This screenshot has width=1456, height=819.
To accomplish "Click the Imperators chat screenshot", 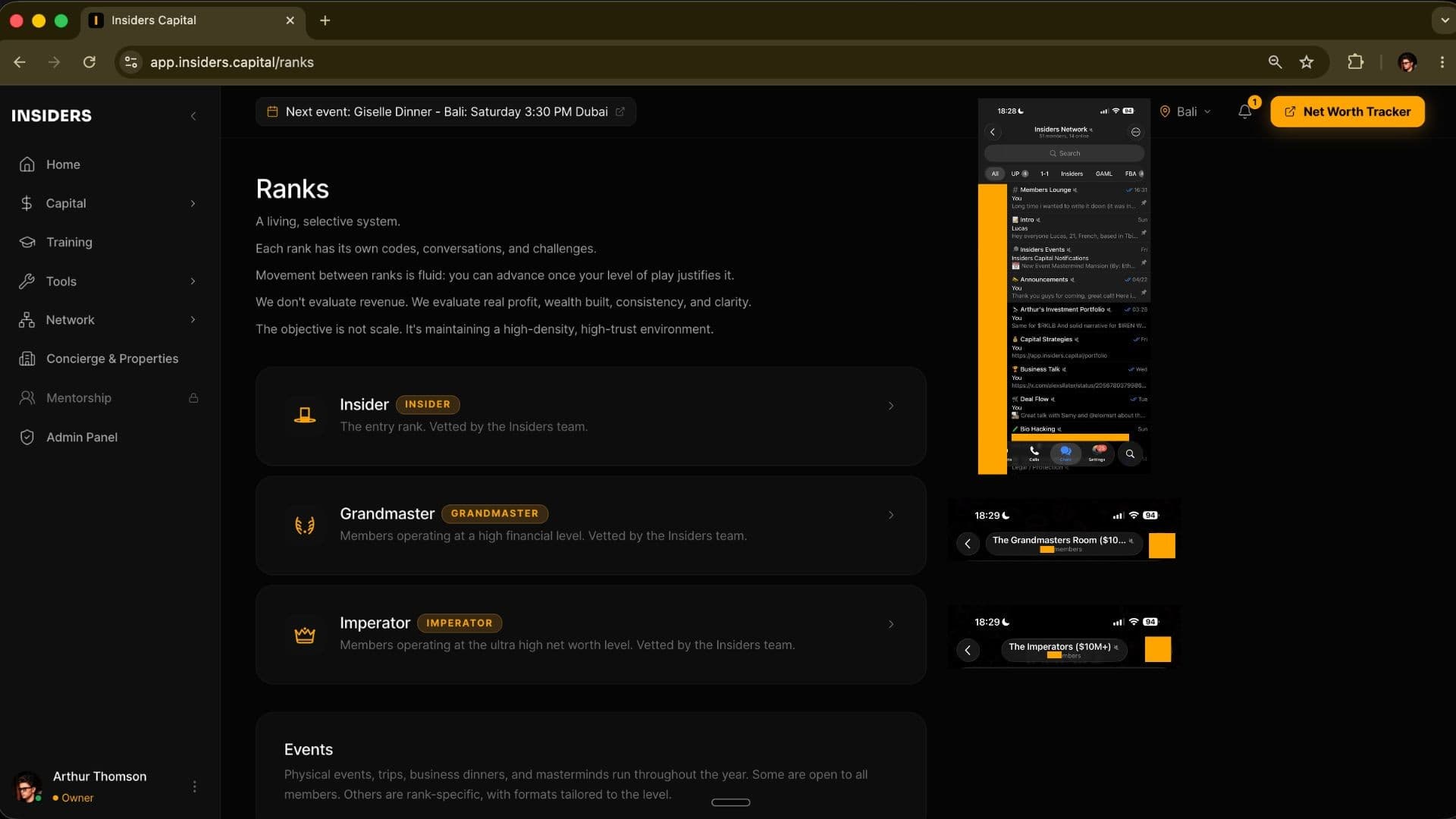I will click(1065, 636).
